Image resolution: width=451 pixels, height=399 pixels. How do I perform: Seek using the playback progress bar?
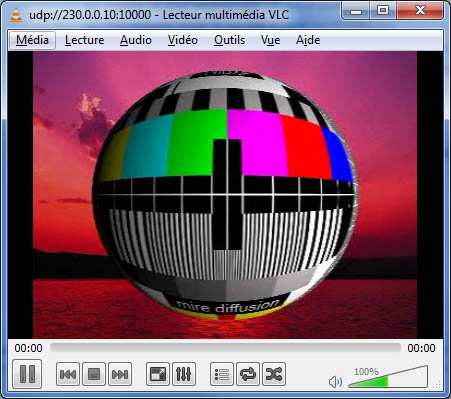pos(225,348)
